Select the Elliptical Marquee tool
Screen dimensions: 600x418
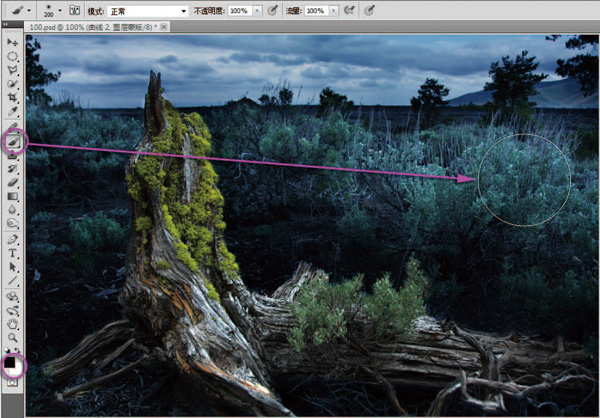click(x=13, y=56)
